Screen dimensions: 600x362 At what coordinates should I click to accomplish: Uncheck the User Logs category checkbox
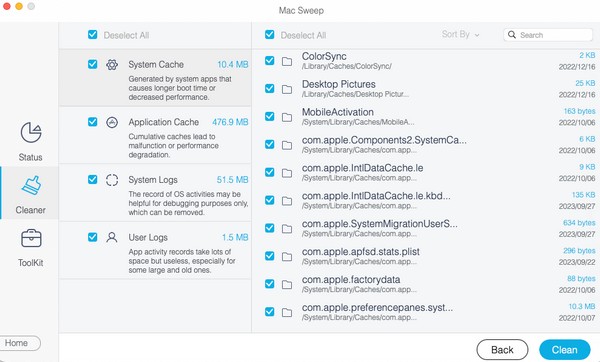(x=93, y=237)
